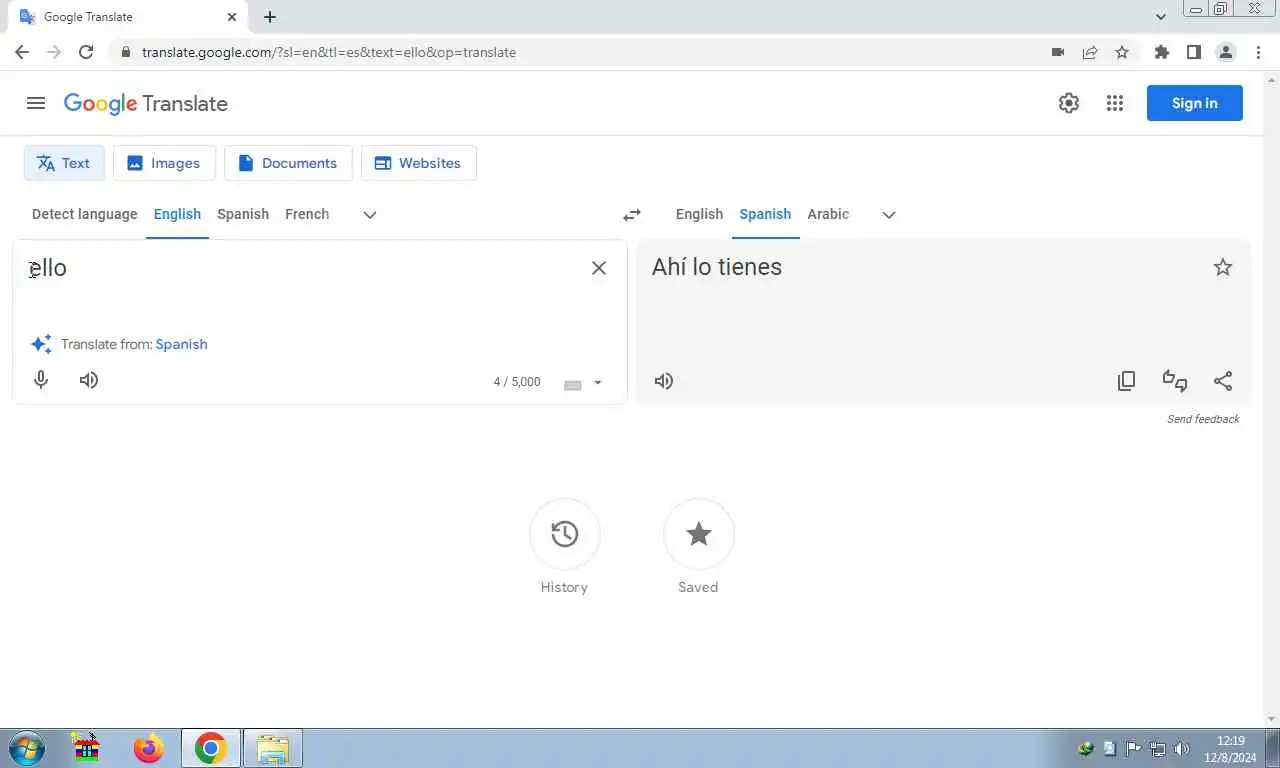Expand more source languages

click(370, 215)
